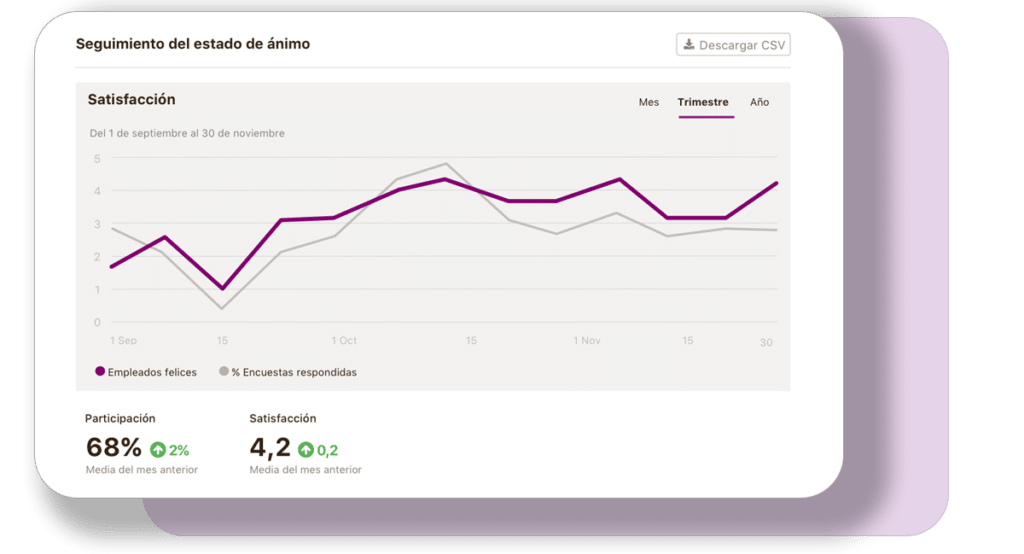Image resolution: width=1024 pixels, height=554 pixels.
Task: Open the Año view tab
Action: click(759, 102)
